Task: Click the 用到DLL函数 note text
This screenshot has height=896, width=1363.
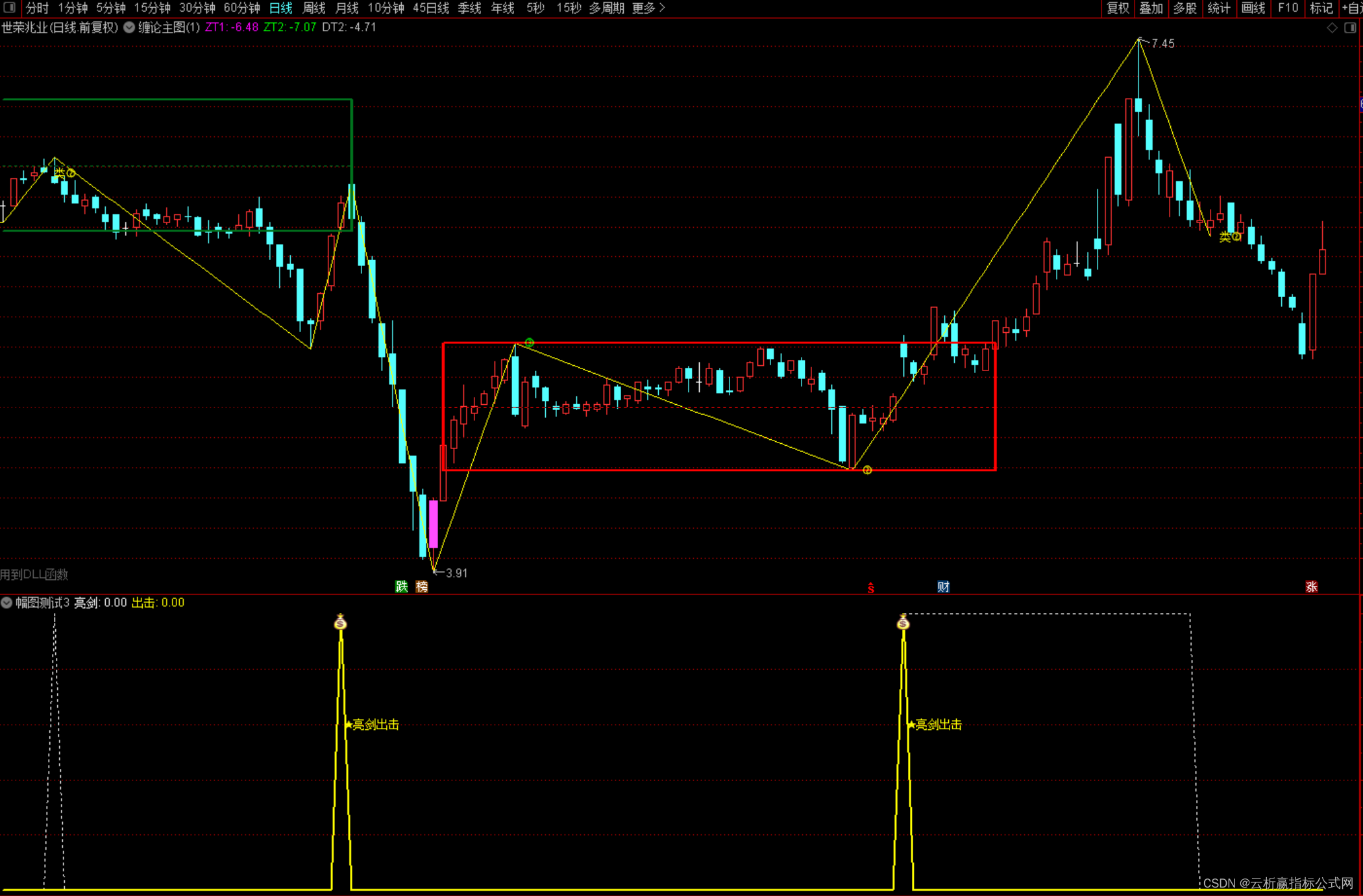Action: pyautogui.click(x=34, y=574)
